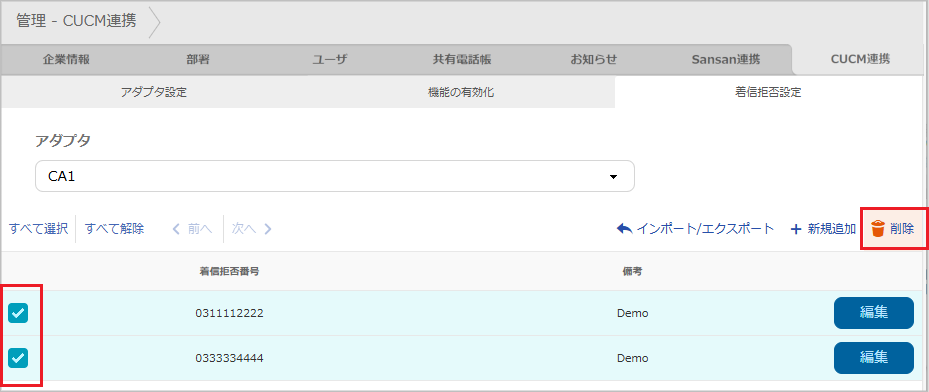Select the 着信拒否設定 sub-tab
The image size is (929, 392).
(x=768, y=92)
